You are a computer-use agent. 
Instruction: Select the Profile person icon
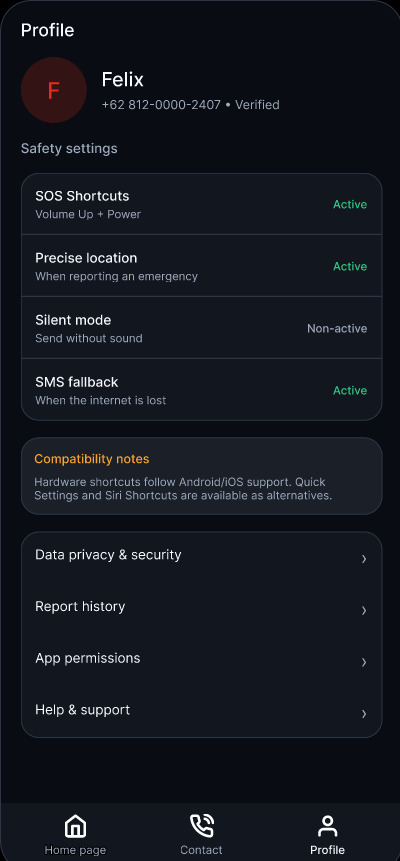click(327, 826)
